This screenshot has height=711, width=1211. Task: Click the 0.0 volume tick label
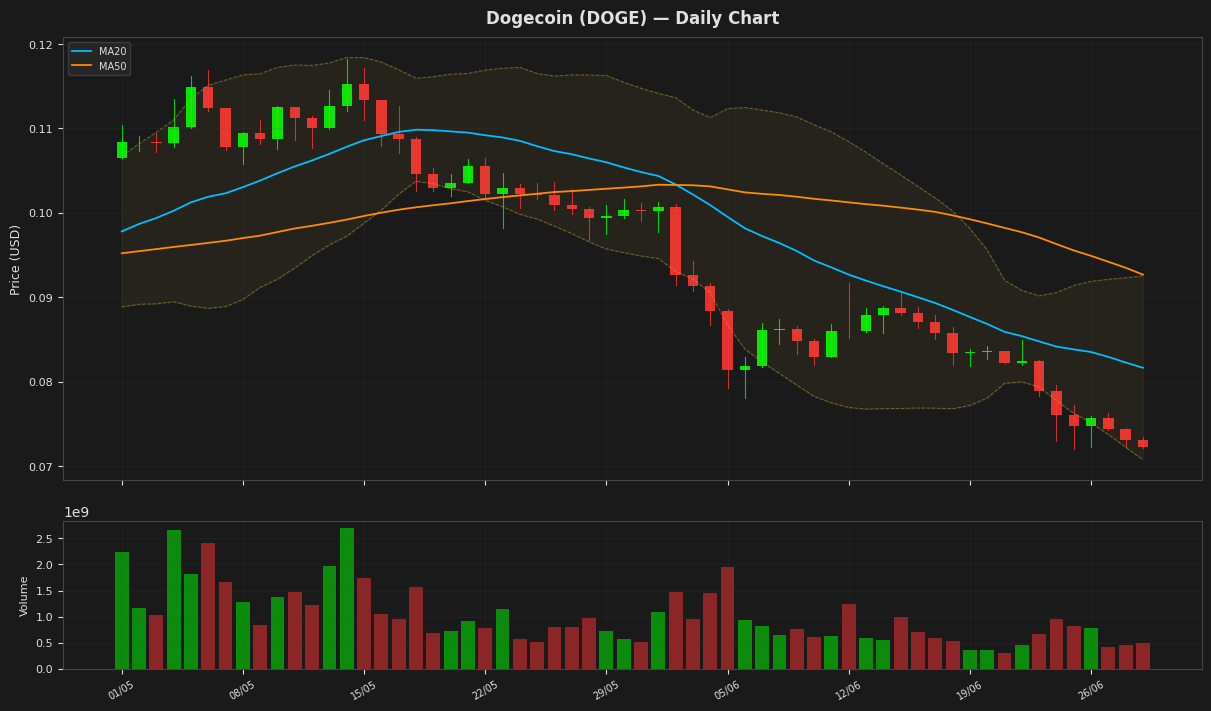click(46, 670)
